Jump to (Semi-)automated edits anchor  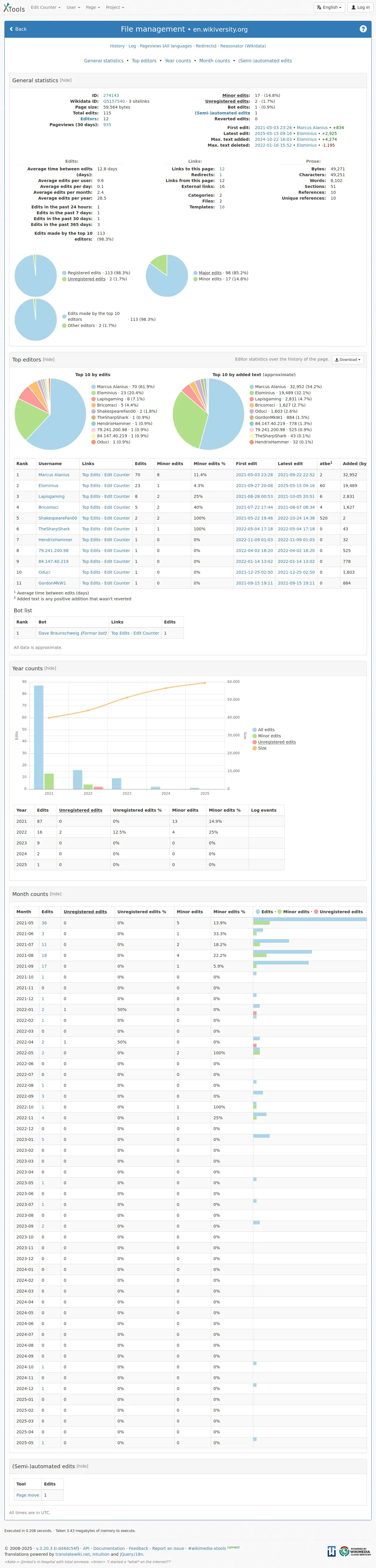point(265,61)
